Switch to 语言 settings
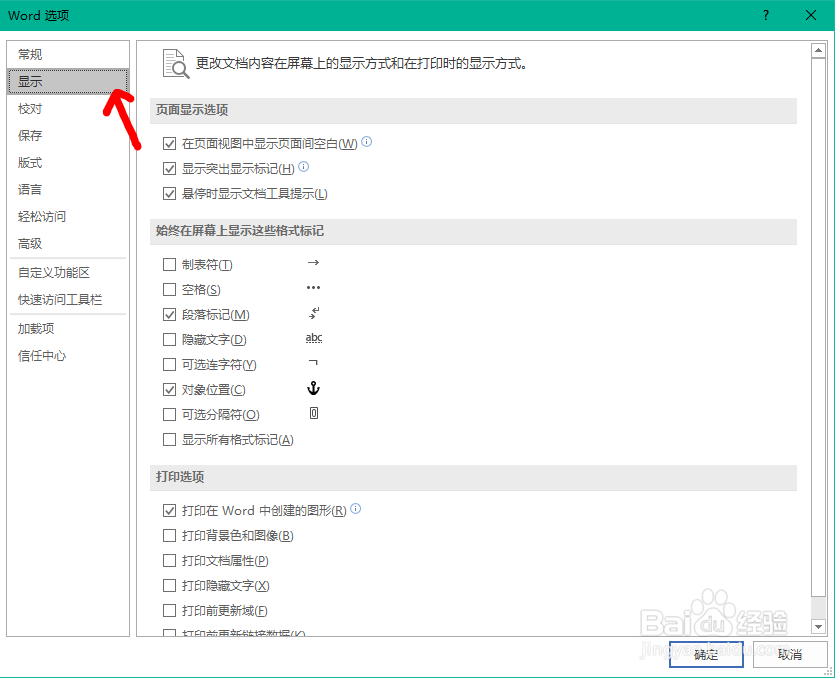This screenshot has width=835, height=678. 68,190
